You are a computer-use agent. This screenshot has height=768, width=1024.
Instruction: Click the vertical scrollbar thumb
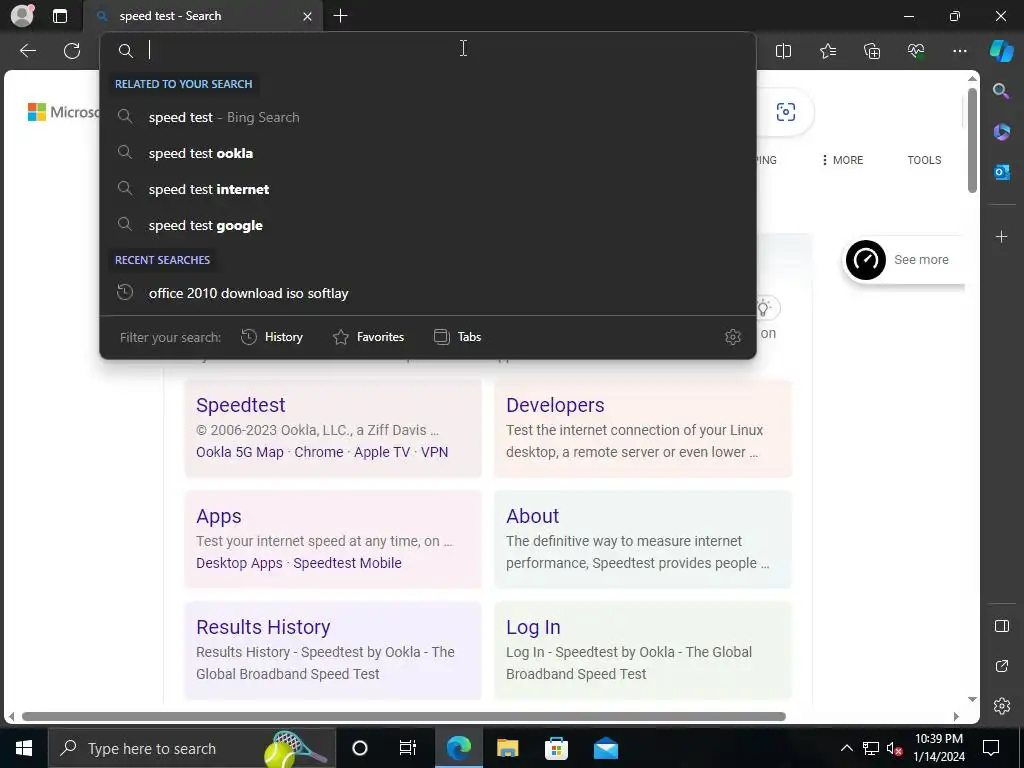[972, 140]
